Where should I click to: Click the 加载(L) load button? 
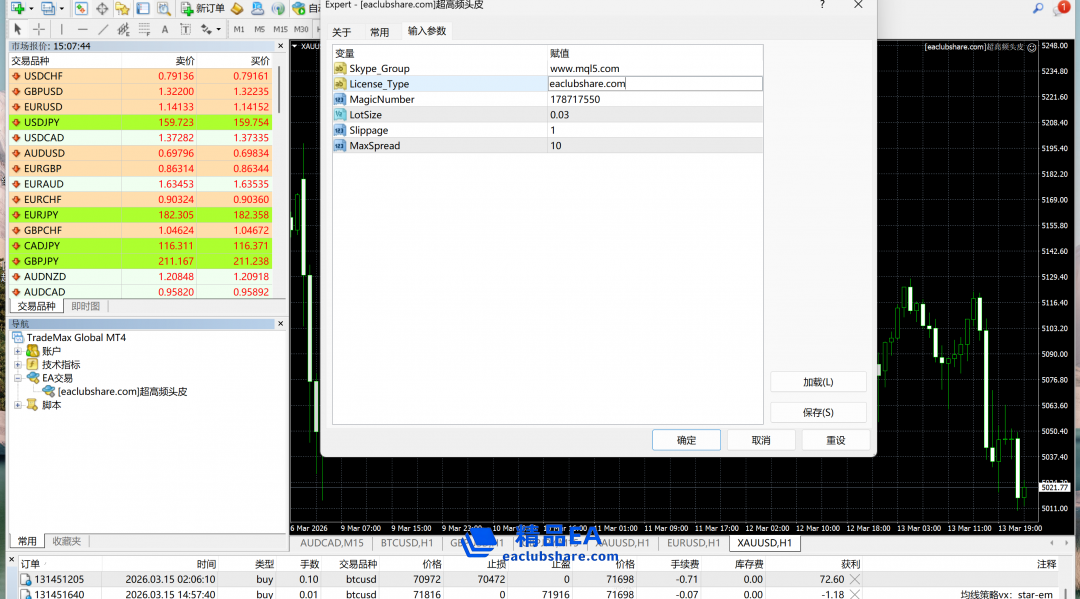818,382
